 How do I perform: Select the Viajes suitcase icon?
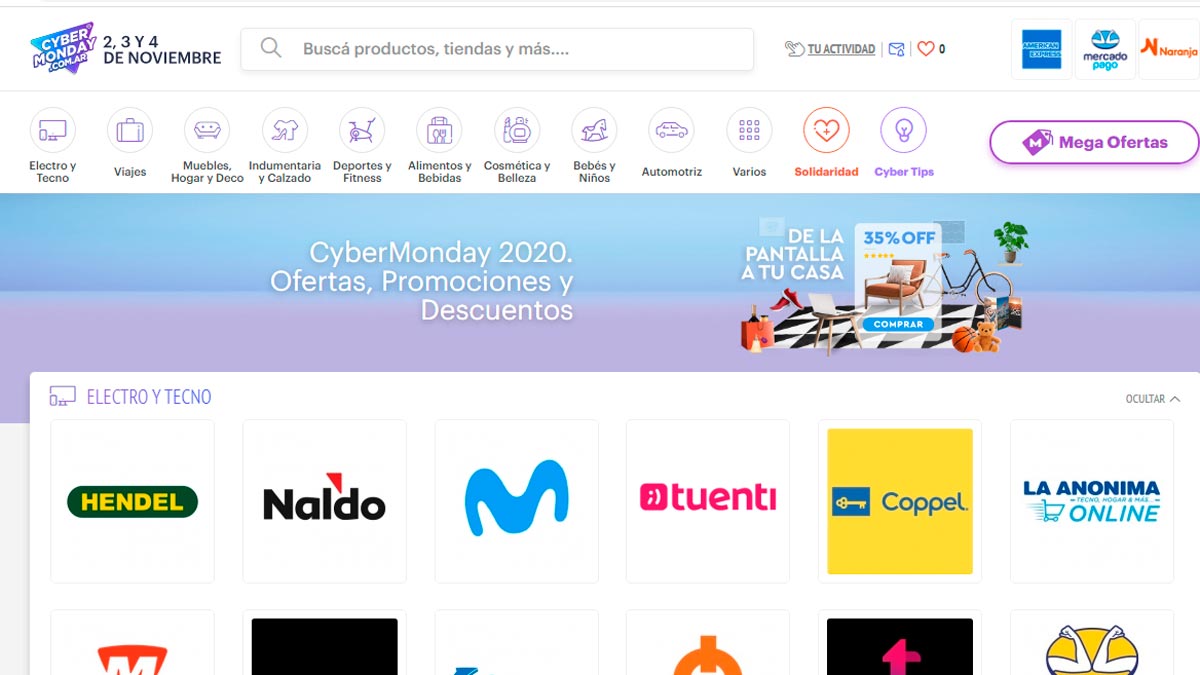[130, 130]
